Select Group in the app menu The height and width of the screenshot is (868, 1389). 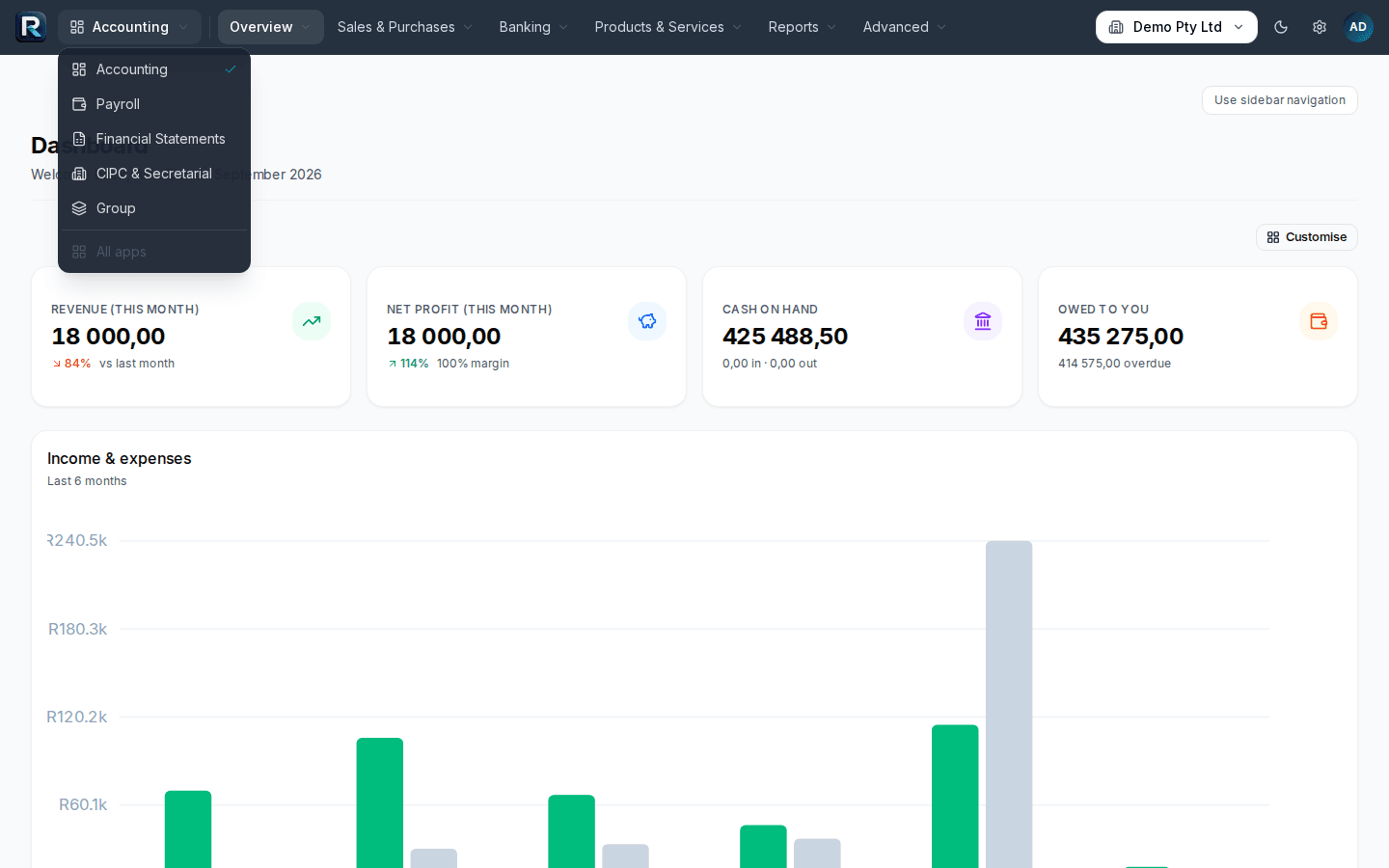point(154,208)
